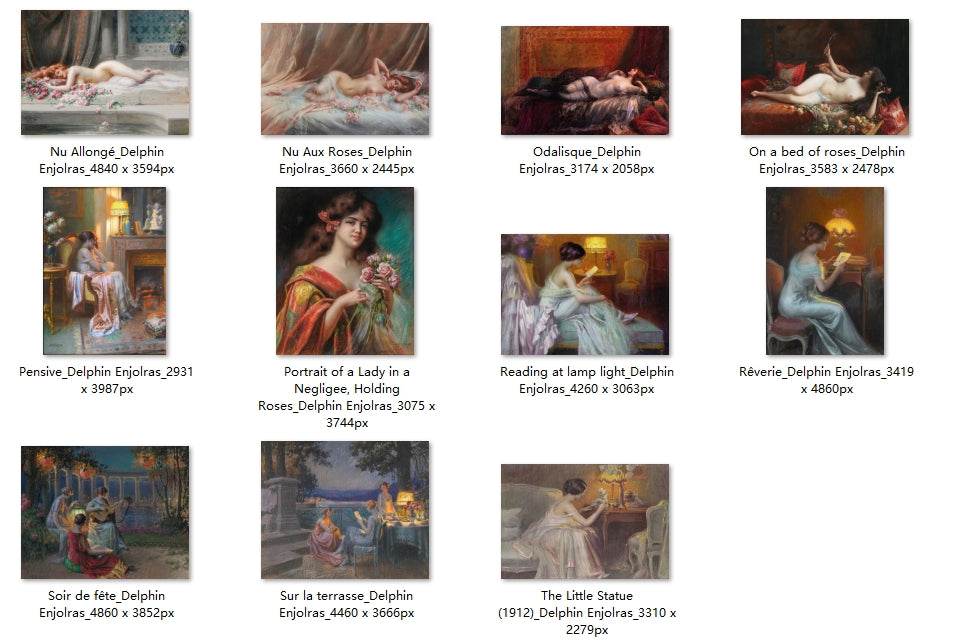The width and height of the screenshot is (965, 642).
Task: Select The Little Statue (1912) thumbnail
Action: (585, 521)
